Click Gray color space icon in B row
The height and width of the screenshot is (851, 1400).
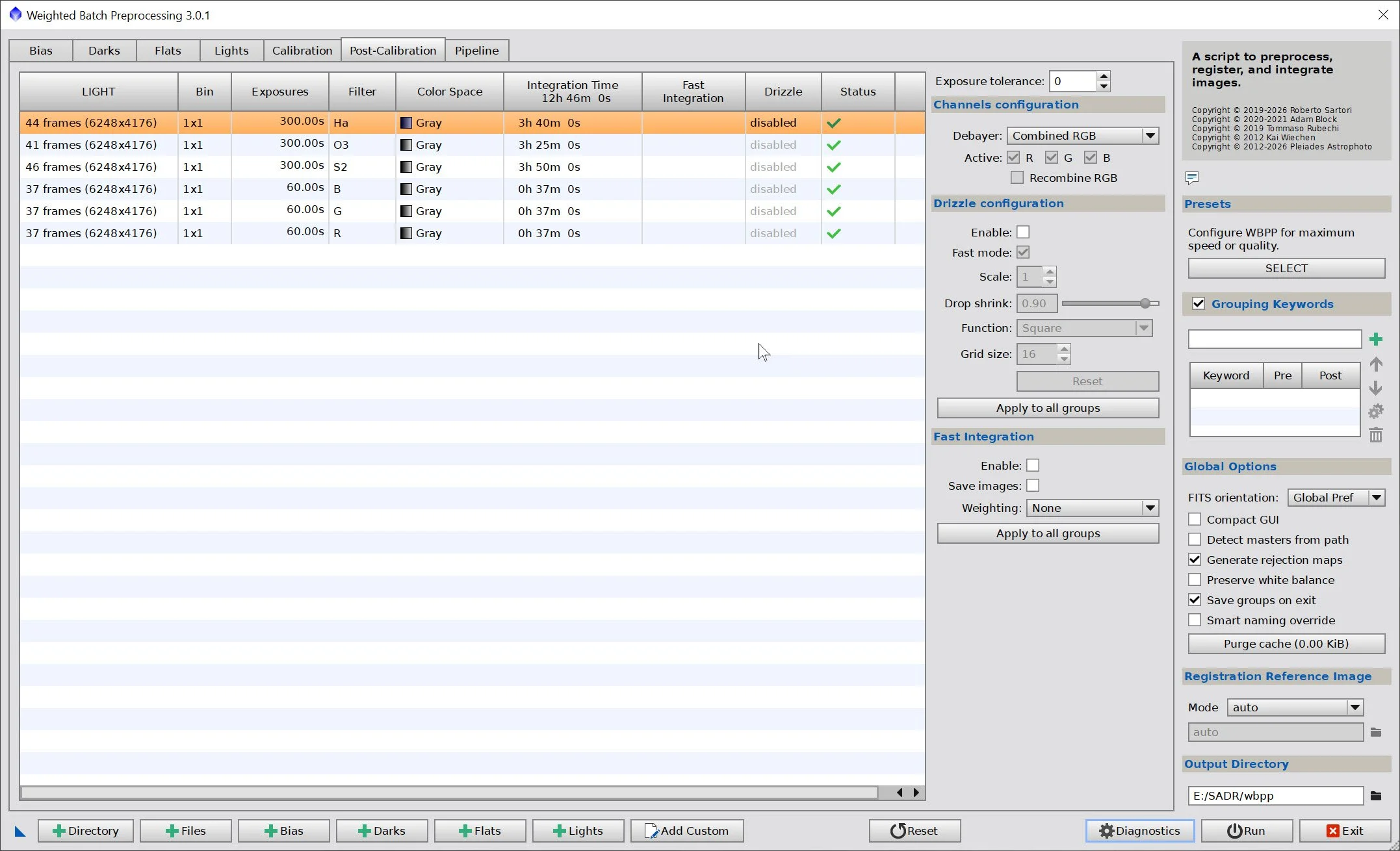pyautogui.click(x=406, y=189)
